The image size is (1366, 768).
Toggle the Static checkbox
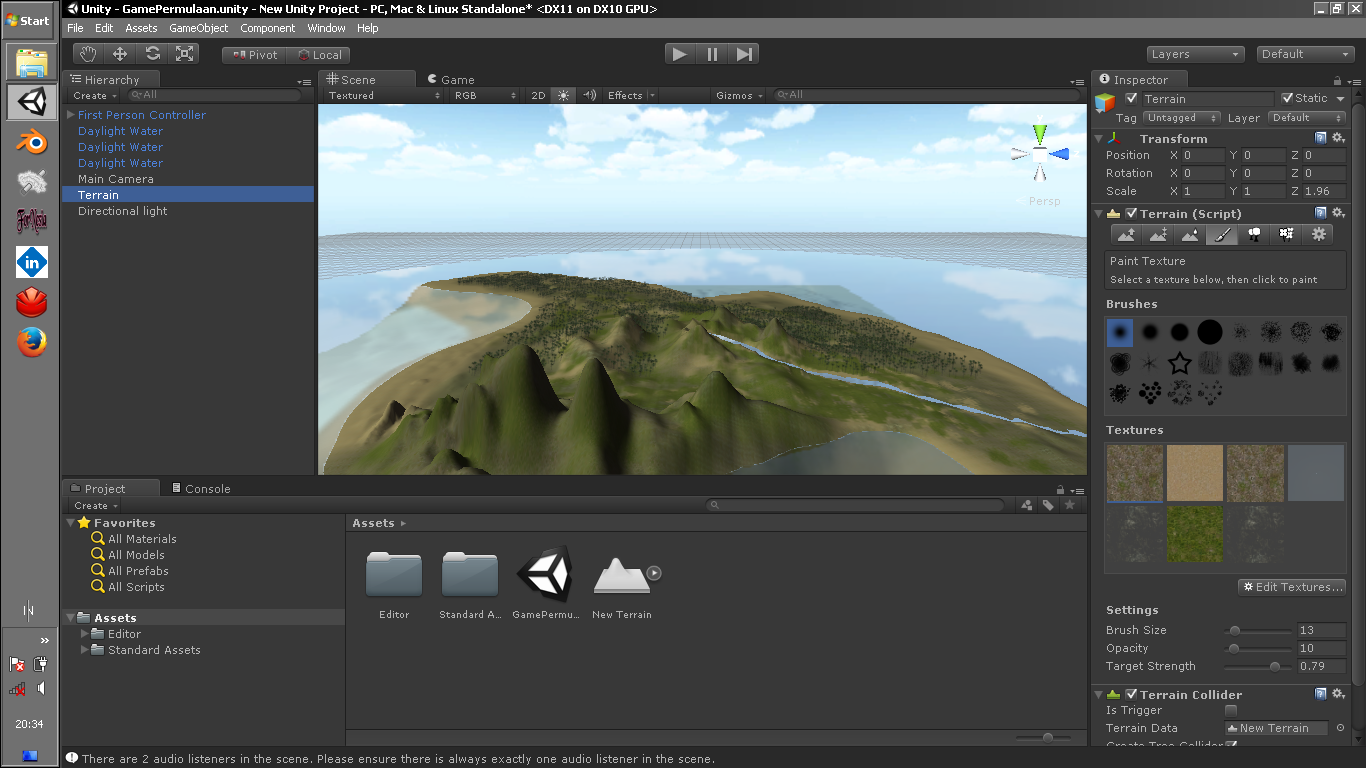click(x=1287, y=98)
